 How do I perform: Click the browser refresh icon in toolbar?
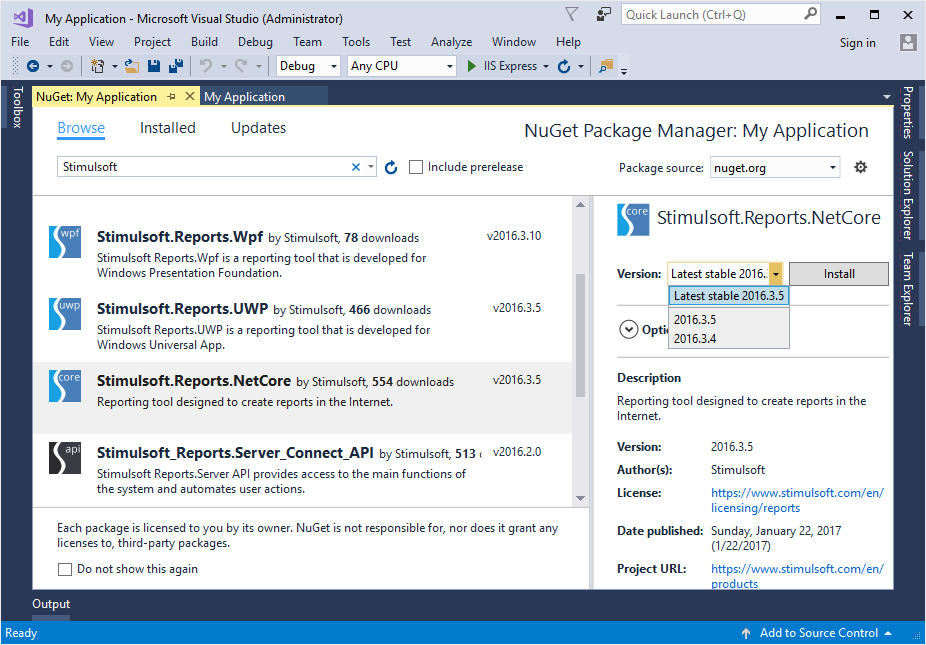565,66
